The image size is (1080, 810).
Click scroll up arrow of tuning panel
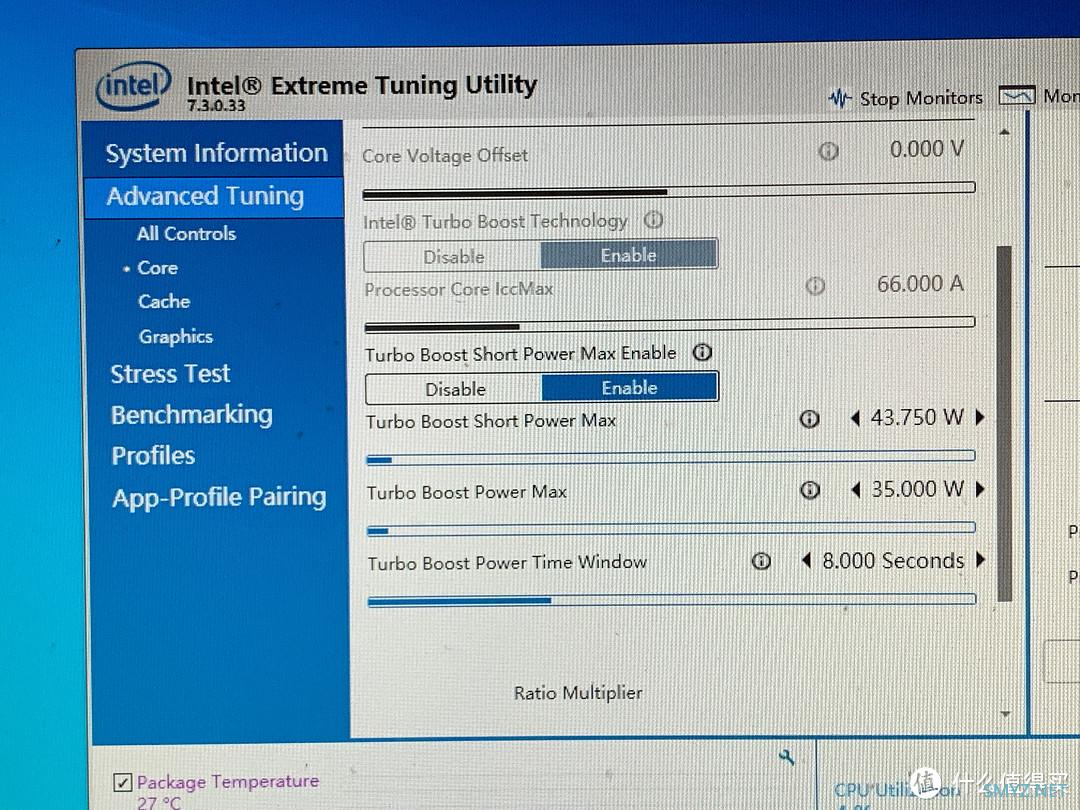pyautogui.click(x=1005, y=132)
